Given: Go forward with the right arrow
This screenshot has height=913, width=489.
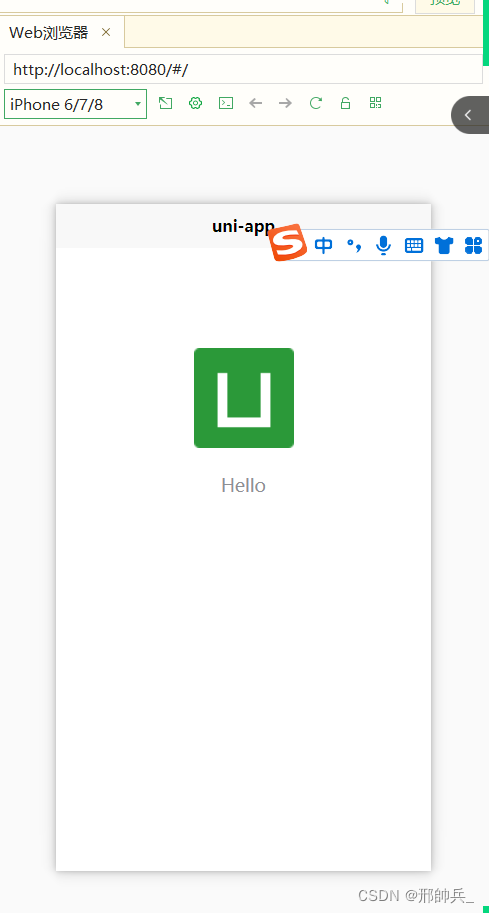Looking at the screenshot, I should [285, 104].
